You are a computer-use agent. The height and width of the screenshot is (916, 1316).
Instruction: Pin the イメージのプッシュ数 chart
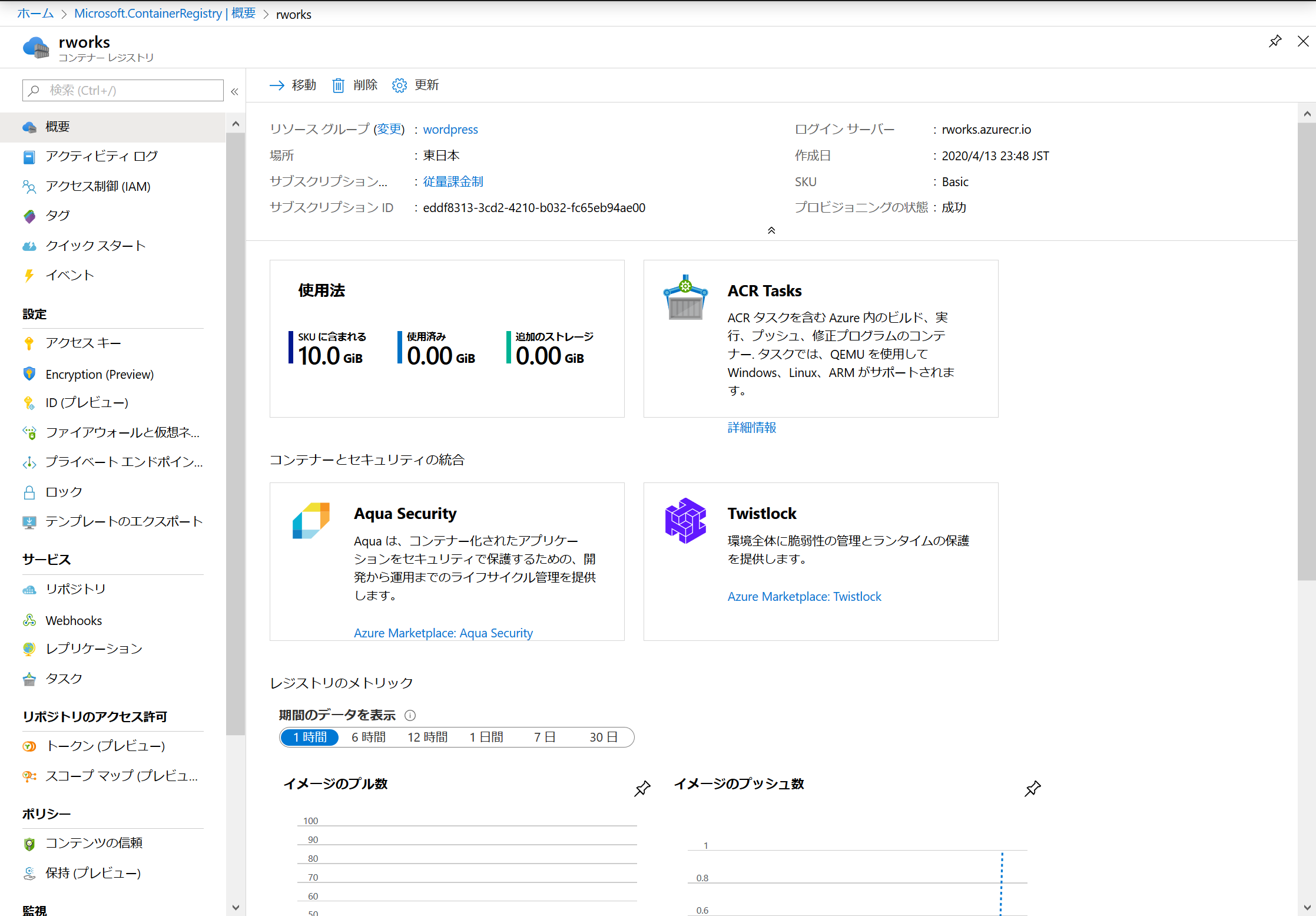(1033, 789)
